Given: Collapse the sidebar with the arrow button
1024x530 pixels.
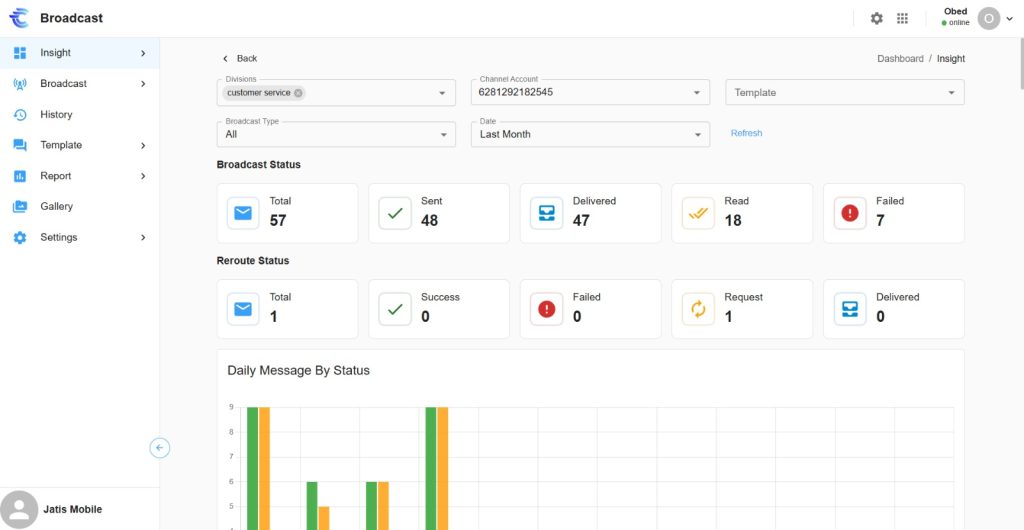Looking at the screenshot, I should pyautogui.click(x=159, y=448).
